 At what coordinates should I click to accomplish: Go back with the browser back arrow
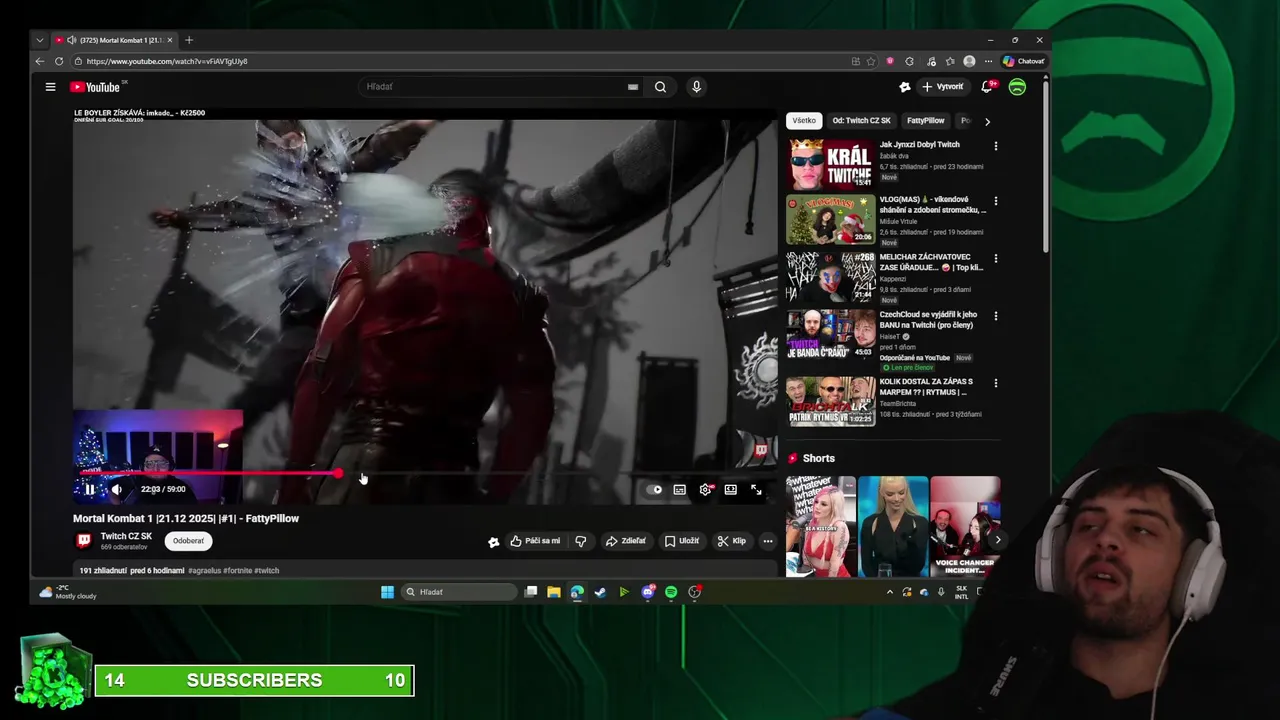[x=40, y=61]
